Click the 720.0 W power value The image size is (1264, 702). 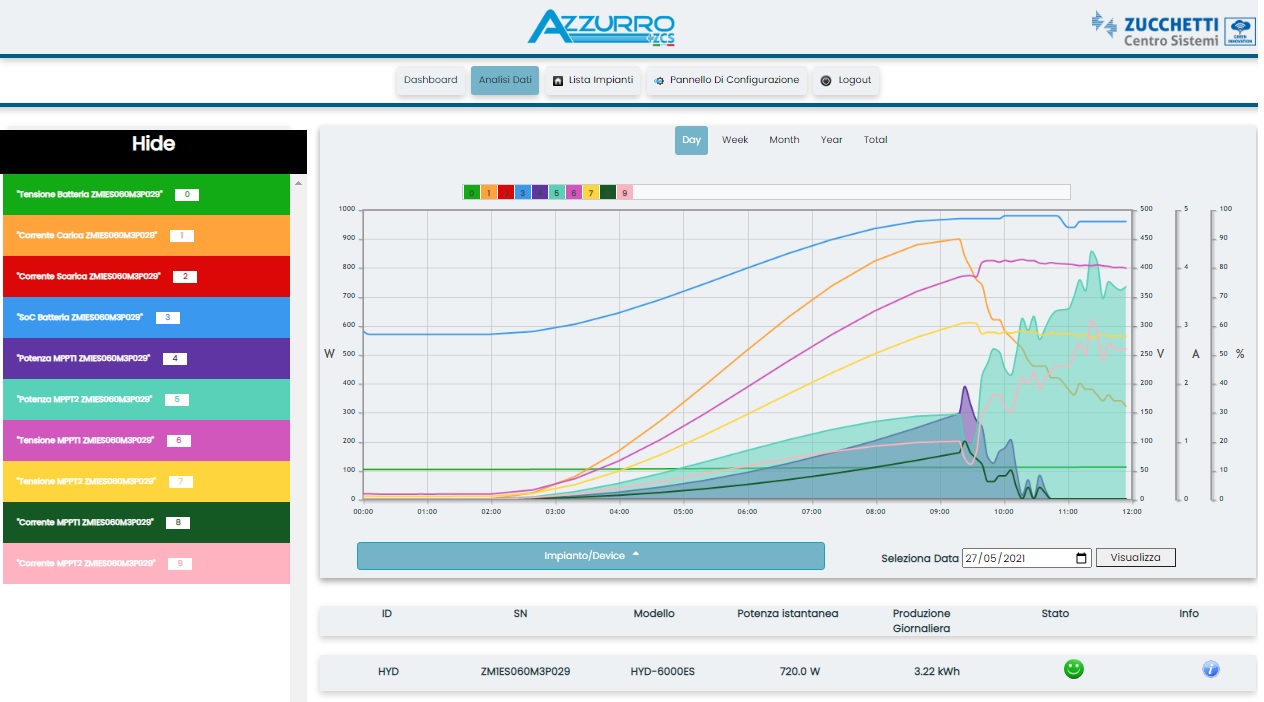pos(800,672)
